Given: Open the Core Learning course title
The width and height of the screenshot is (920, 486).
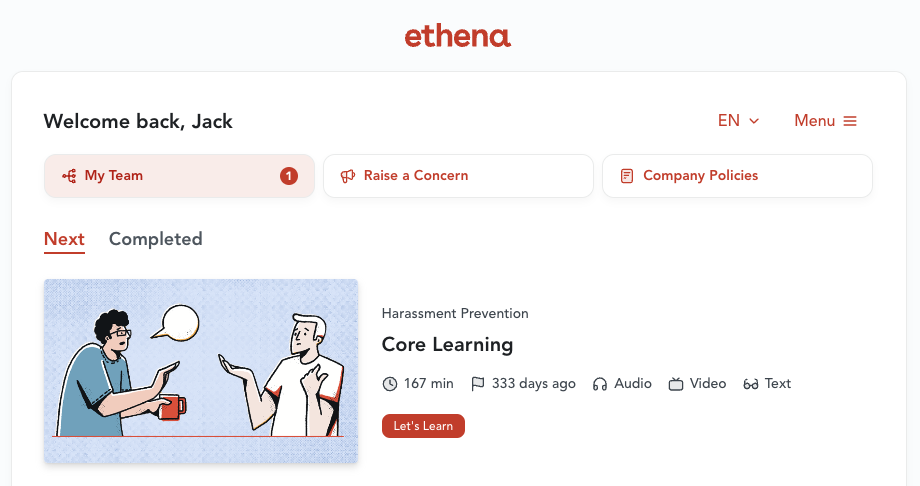Looking at the screenshot, I should pos(447,345).
